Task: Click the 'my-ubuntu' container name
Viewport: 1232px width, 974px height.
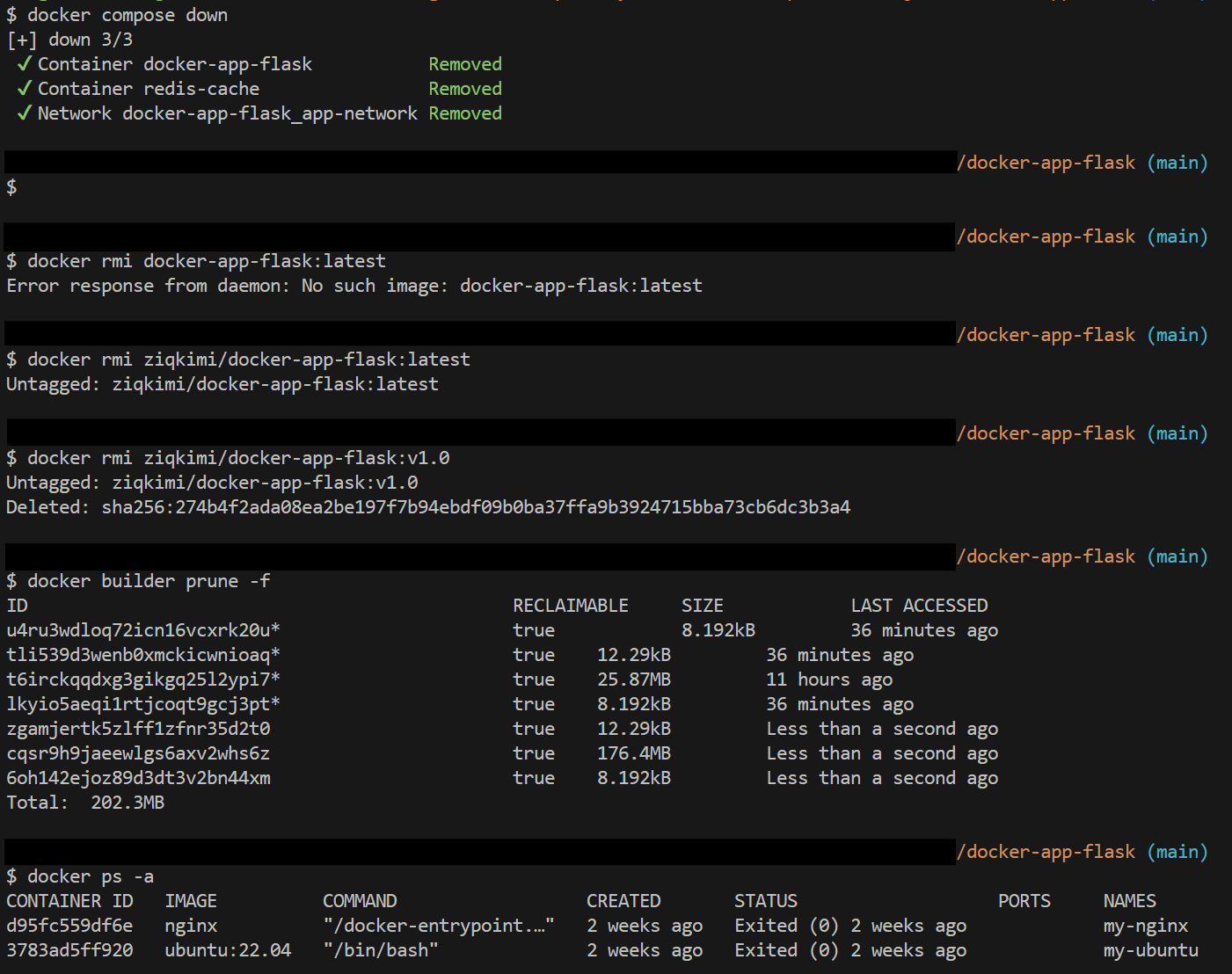Action: pos(1151,950)
